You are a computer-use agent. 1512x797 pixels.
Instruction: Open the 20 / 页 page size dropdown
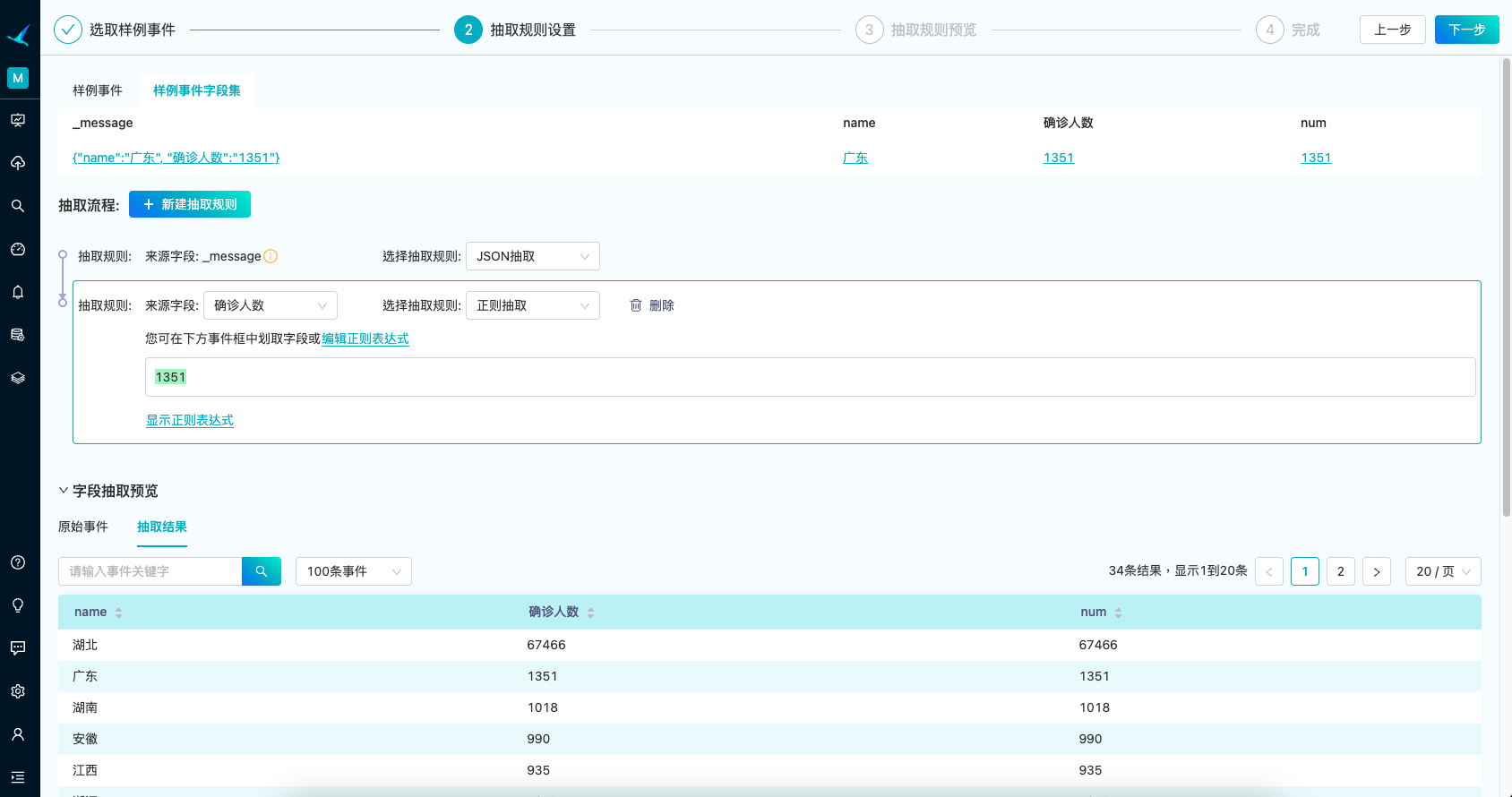click(x=1443, y=571)
